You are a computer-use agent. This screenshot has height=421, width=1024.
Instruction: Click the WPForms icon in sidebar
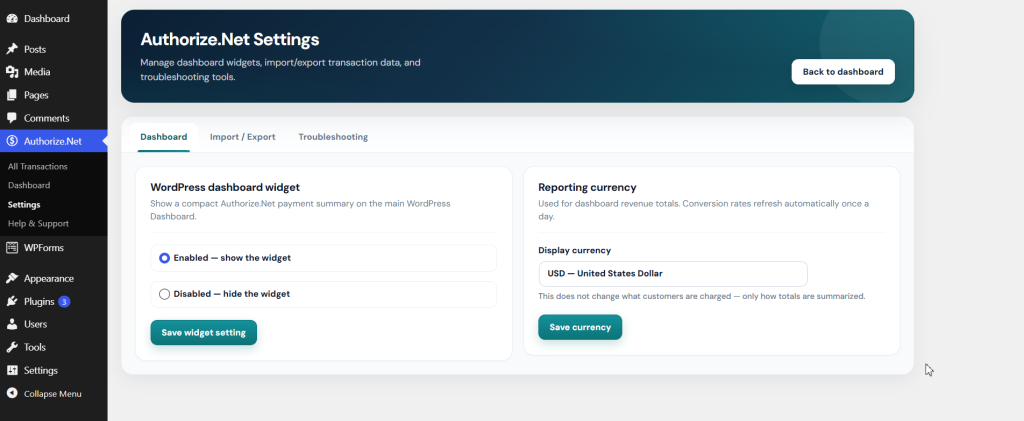(x=12, y=247)
